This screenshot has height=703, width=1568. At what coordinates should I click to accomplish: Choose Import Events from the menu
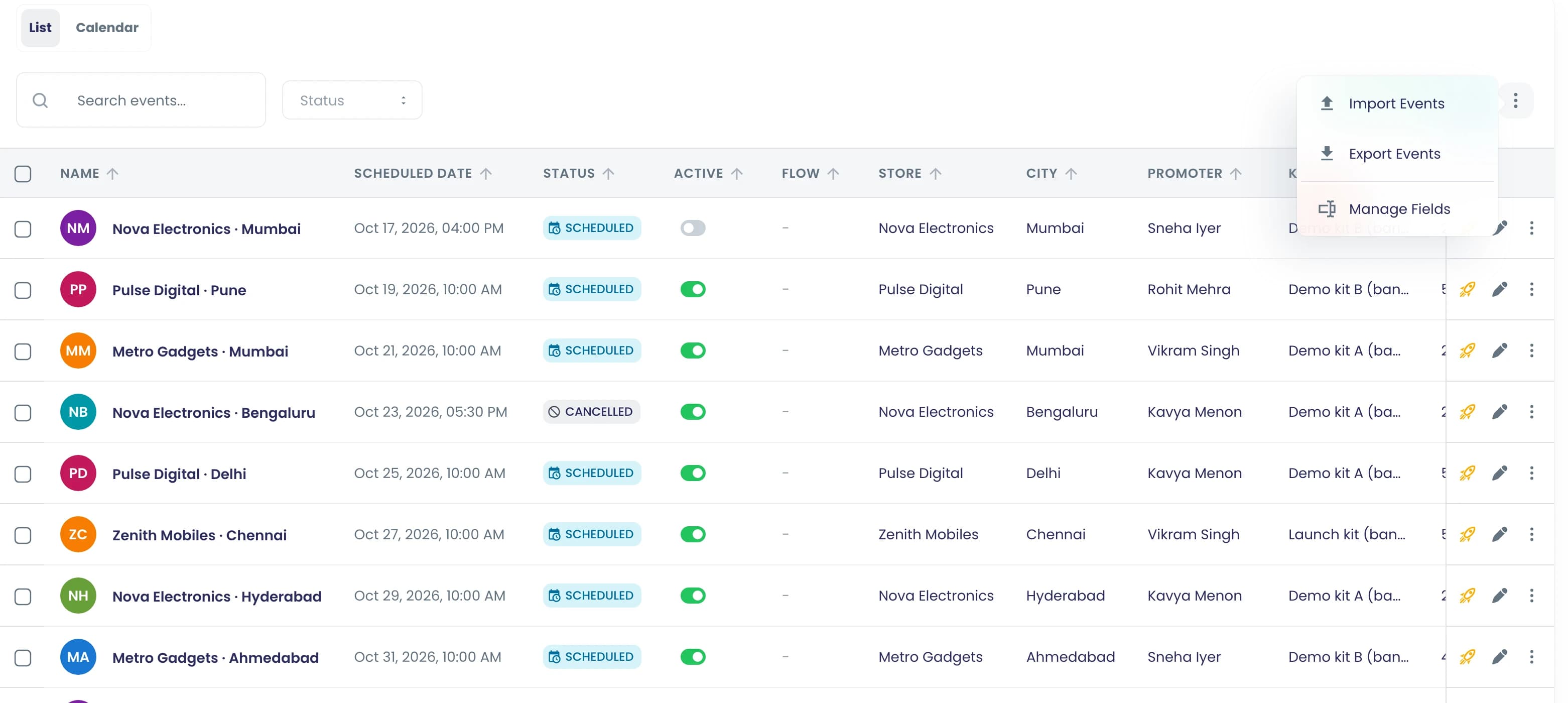[1396, 103]
